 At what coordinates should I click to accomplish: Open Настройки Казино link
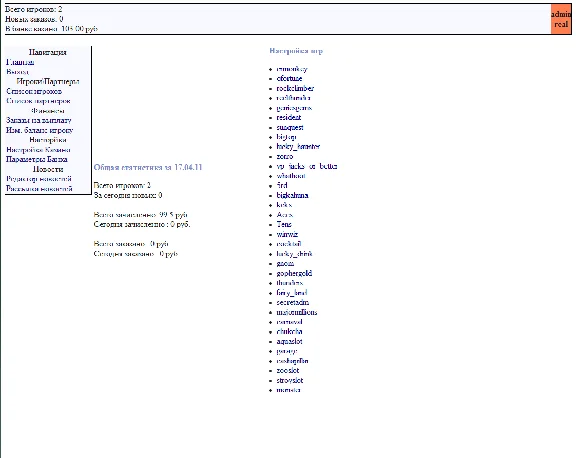point(38,149)
